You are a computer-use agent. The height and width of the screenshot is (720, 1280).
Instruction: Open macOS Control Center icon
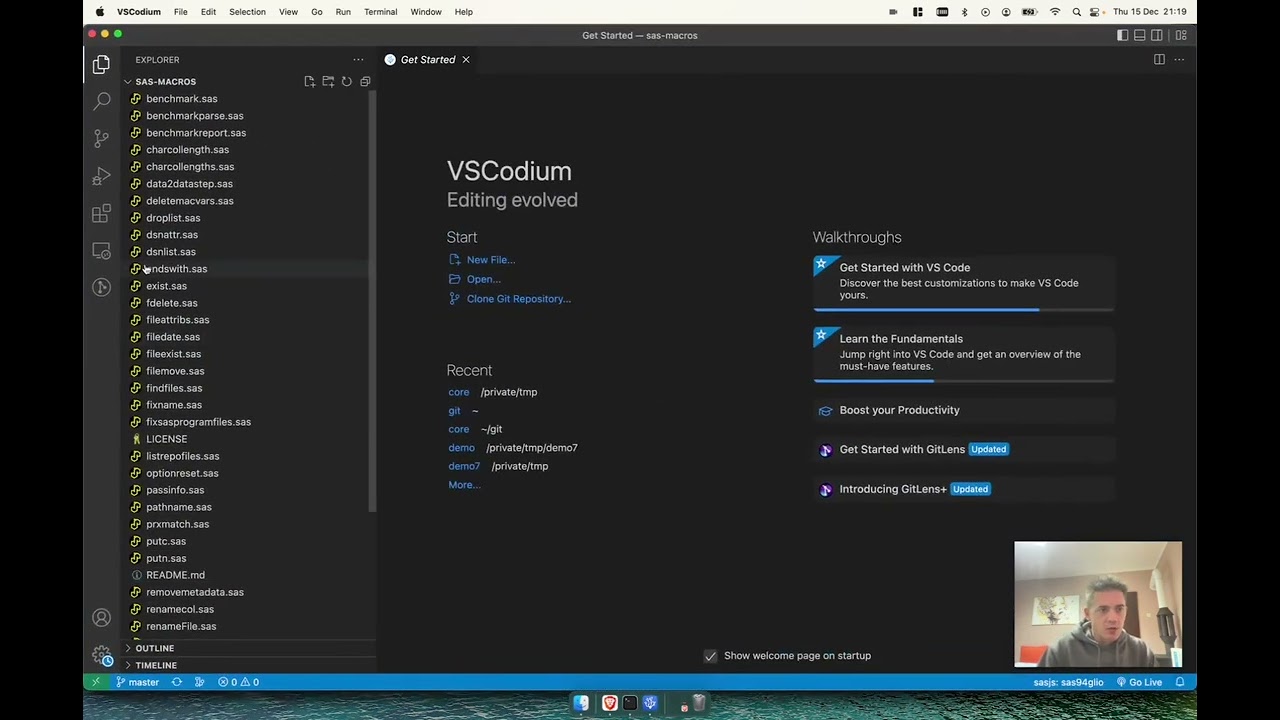[1097, 12]
